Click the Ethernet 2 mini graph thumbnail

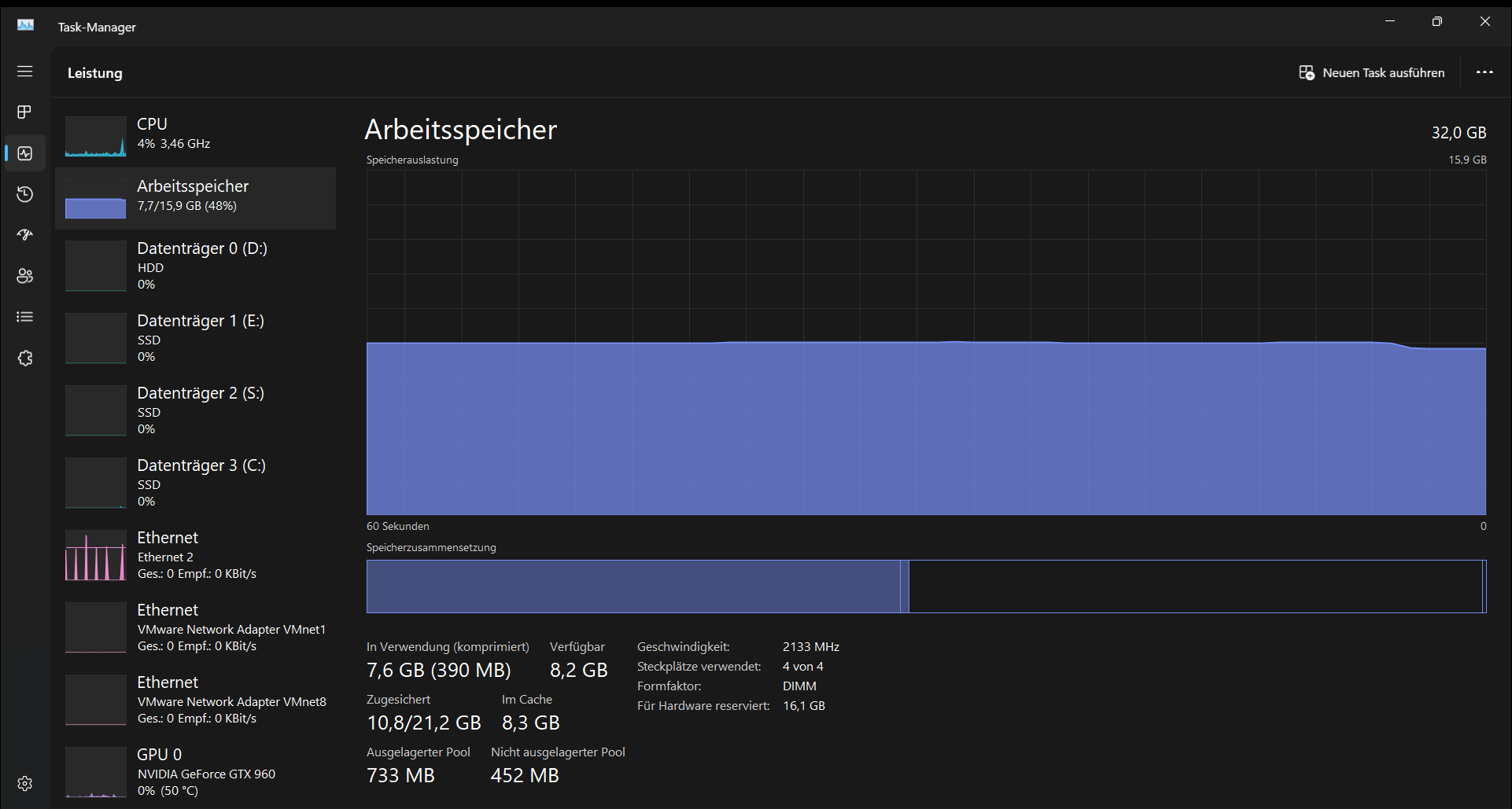pos(95,555)
